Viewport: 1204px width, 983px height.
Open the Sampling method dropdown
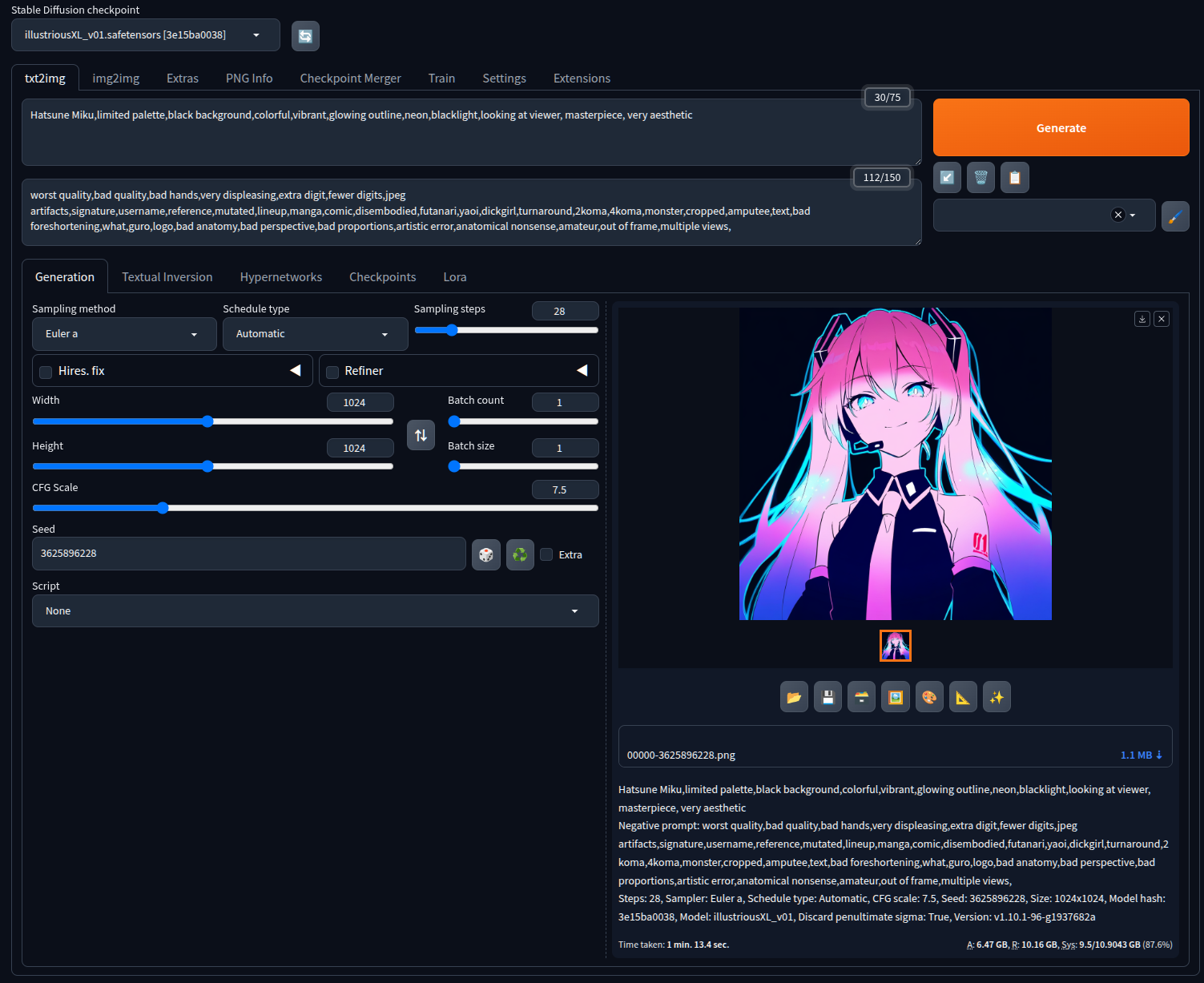pos(124,334)
